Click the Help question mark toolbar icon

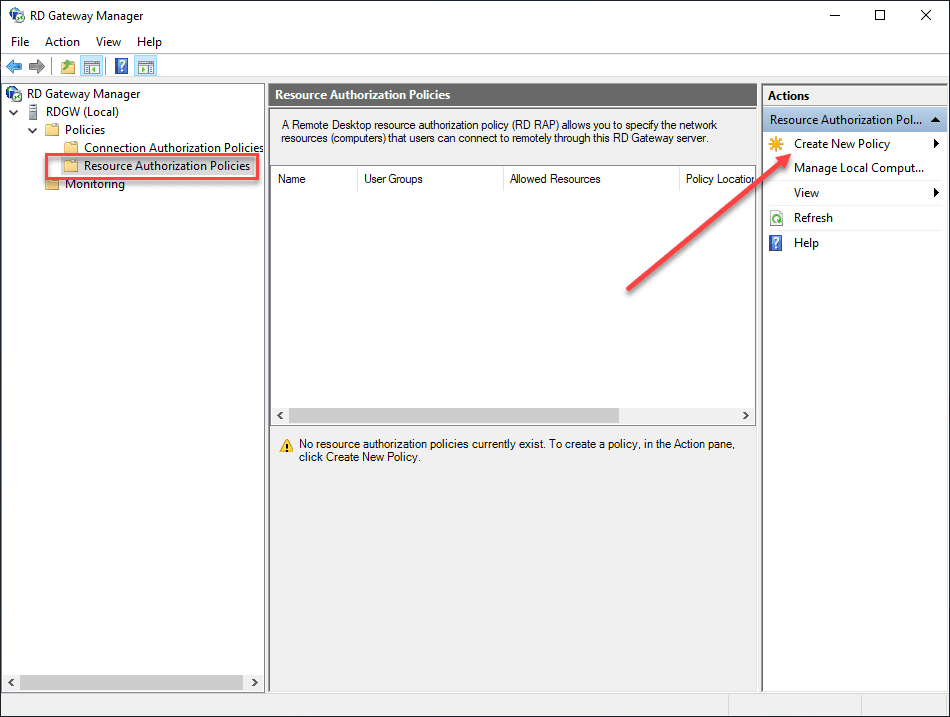pyautogui.click(x=120, y=66)
